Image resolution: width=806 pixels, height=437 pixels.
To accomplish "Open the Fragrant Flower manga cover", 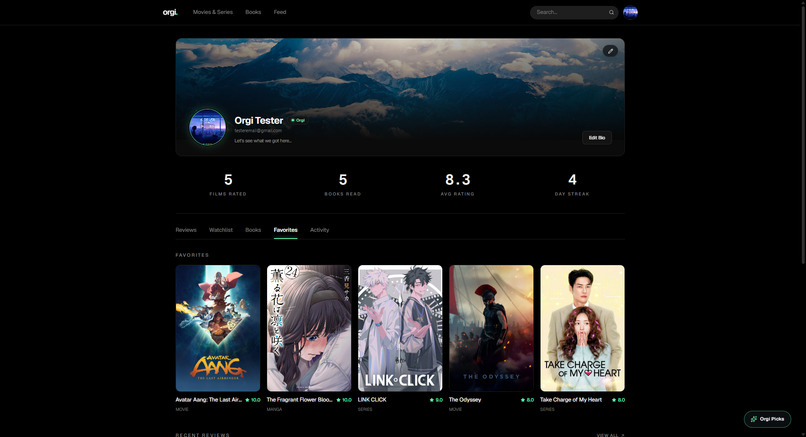I will (x=309, y=328).
